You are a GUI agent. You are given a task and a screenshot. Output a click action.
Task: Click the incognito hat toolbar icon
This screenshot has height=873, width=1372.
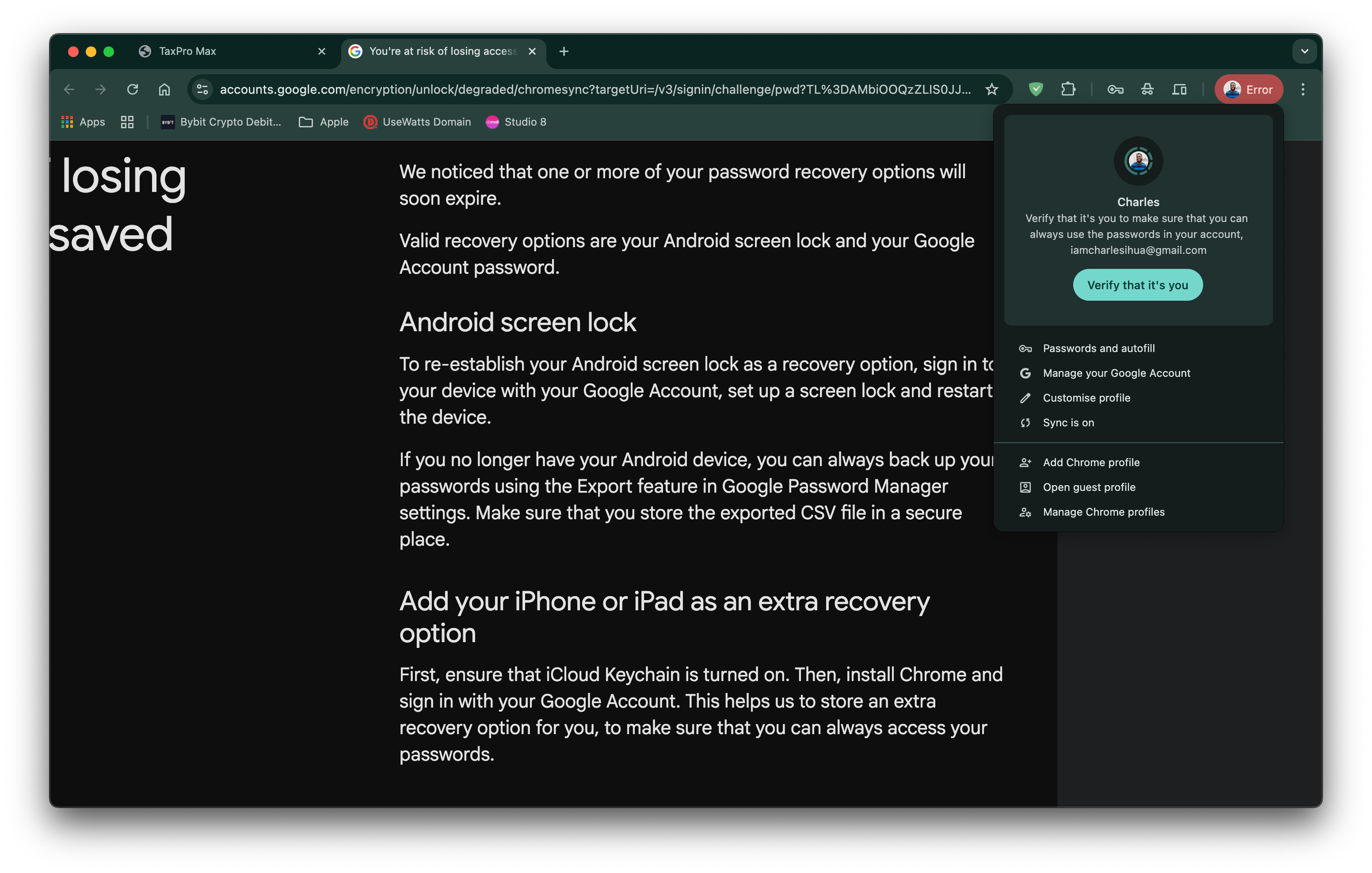coord(1147,89)
